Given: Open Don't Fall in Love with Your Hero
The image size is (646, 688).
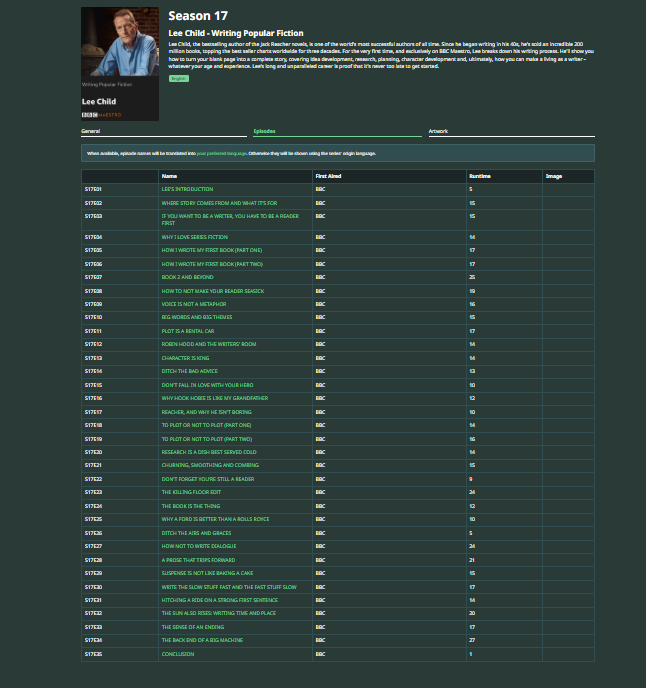Looking at the screenshot, I should tap(207, 385).
